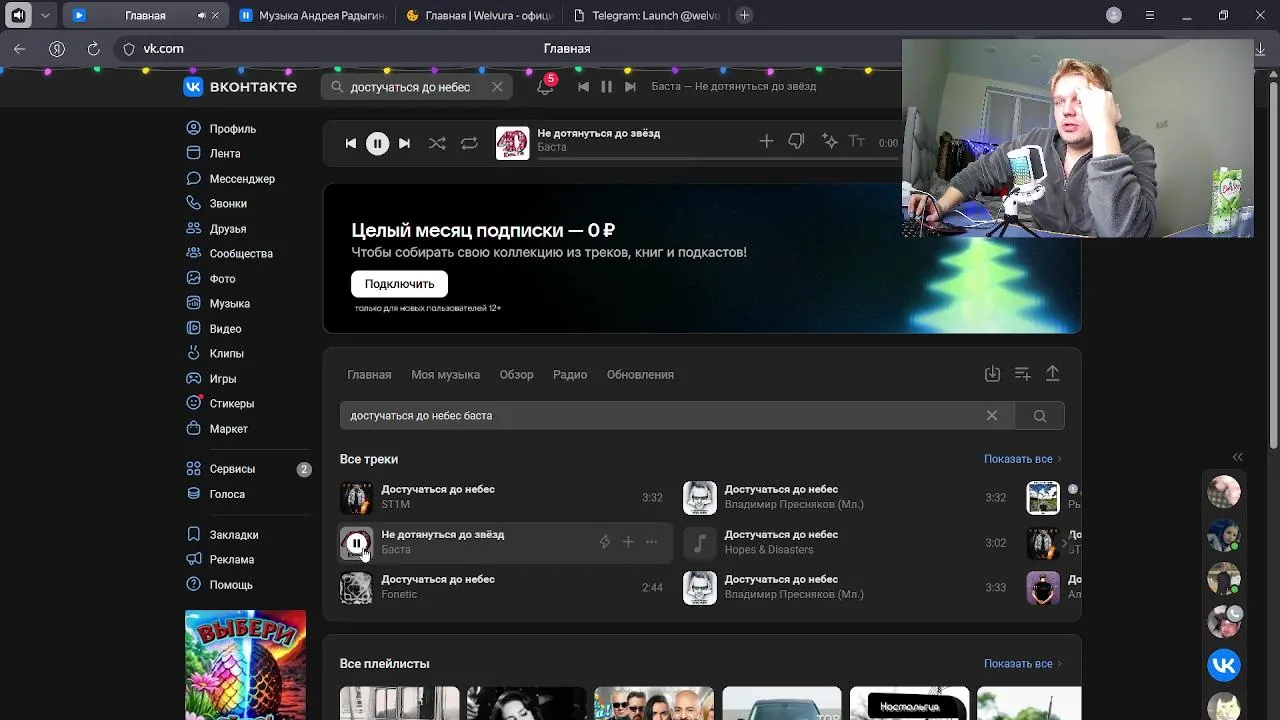Open Фото section

point(211,279)
